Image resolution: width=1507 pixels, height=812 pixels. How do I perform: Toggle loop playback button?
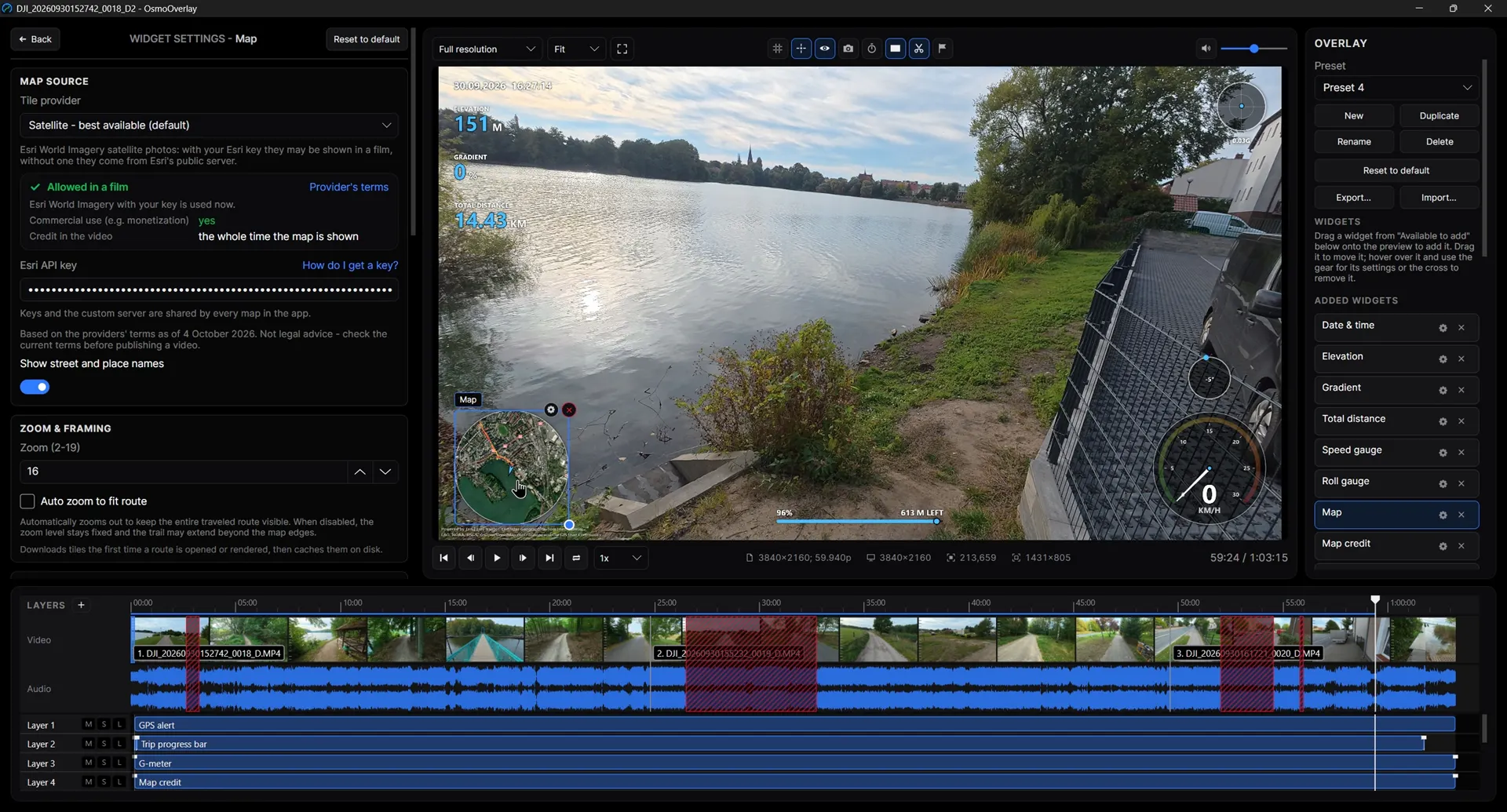tap(576, 558)
